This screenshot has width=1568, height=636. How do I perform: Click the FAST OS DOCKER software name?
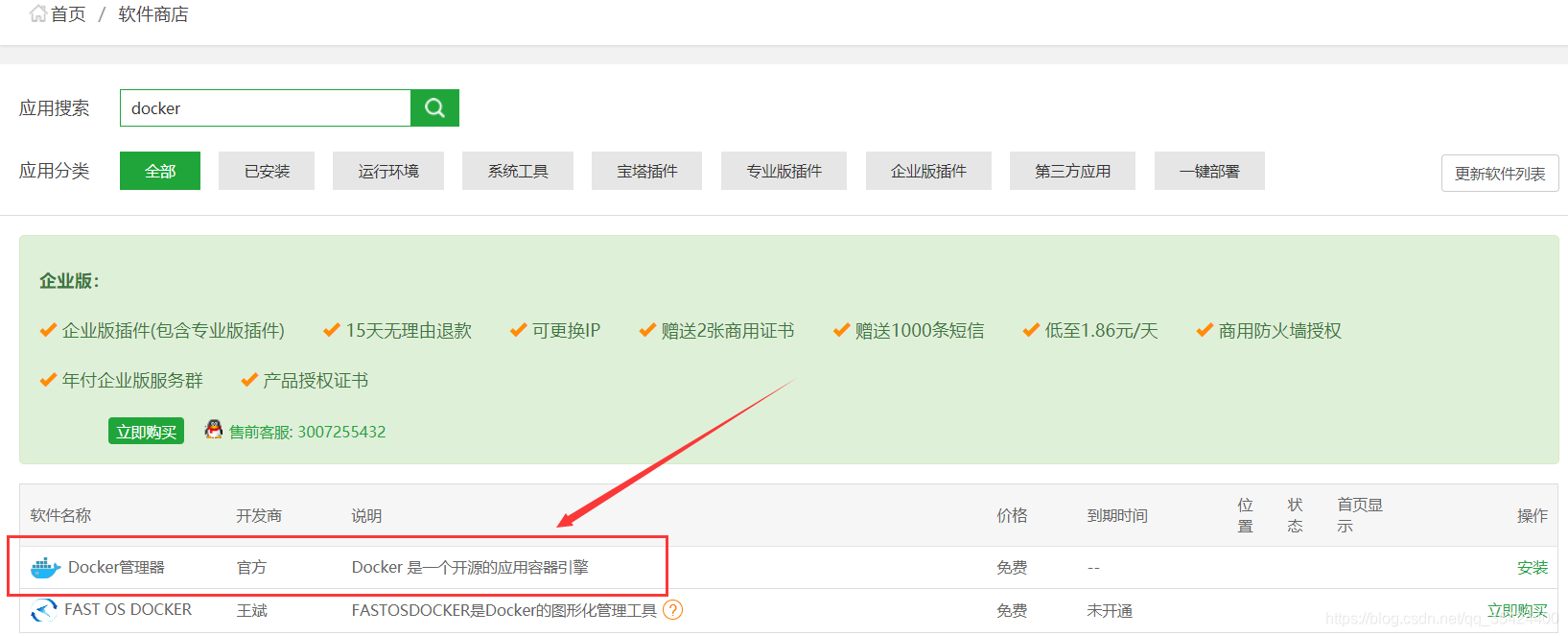pos(129,610)
